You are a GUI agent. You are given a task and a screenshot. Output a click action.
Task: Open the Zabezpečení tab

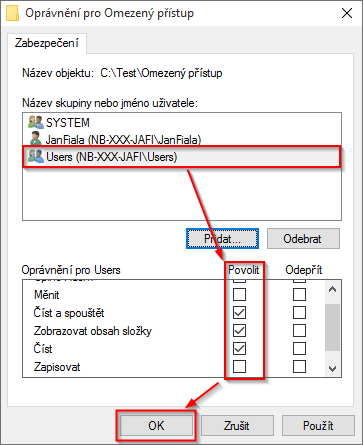[47, 43]
